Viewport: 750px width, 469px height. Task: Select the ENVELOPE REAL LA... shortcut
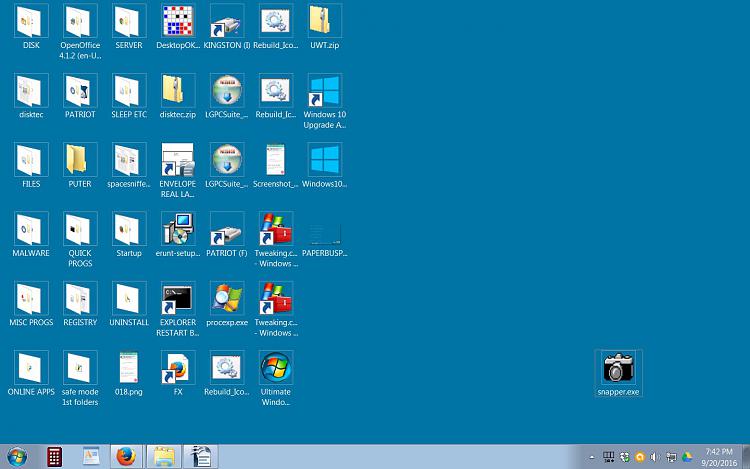(178, 160)
